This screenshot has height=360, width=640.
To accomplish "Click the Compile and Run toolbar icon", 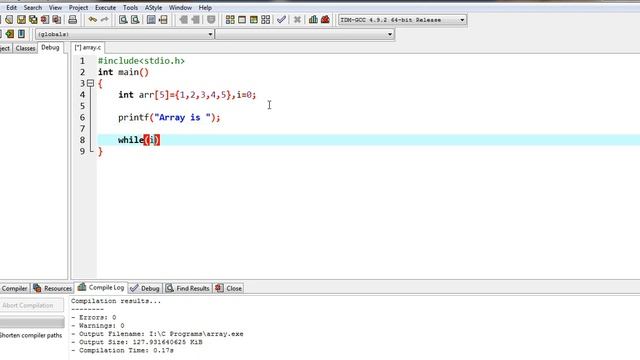I will click(x=254, y=20).
